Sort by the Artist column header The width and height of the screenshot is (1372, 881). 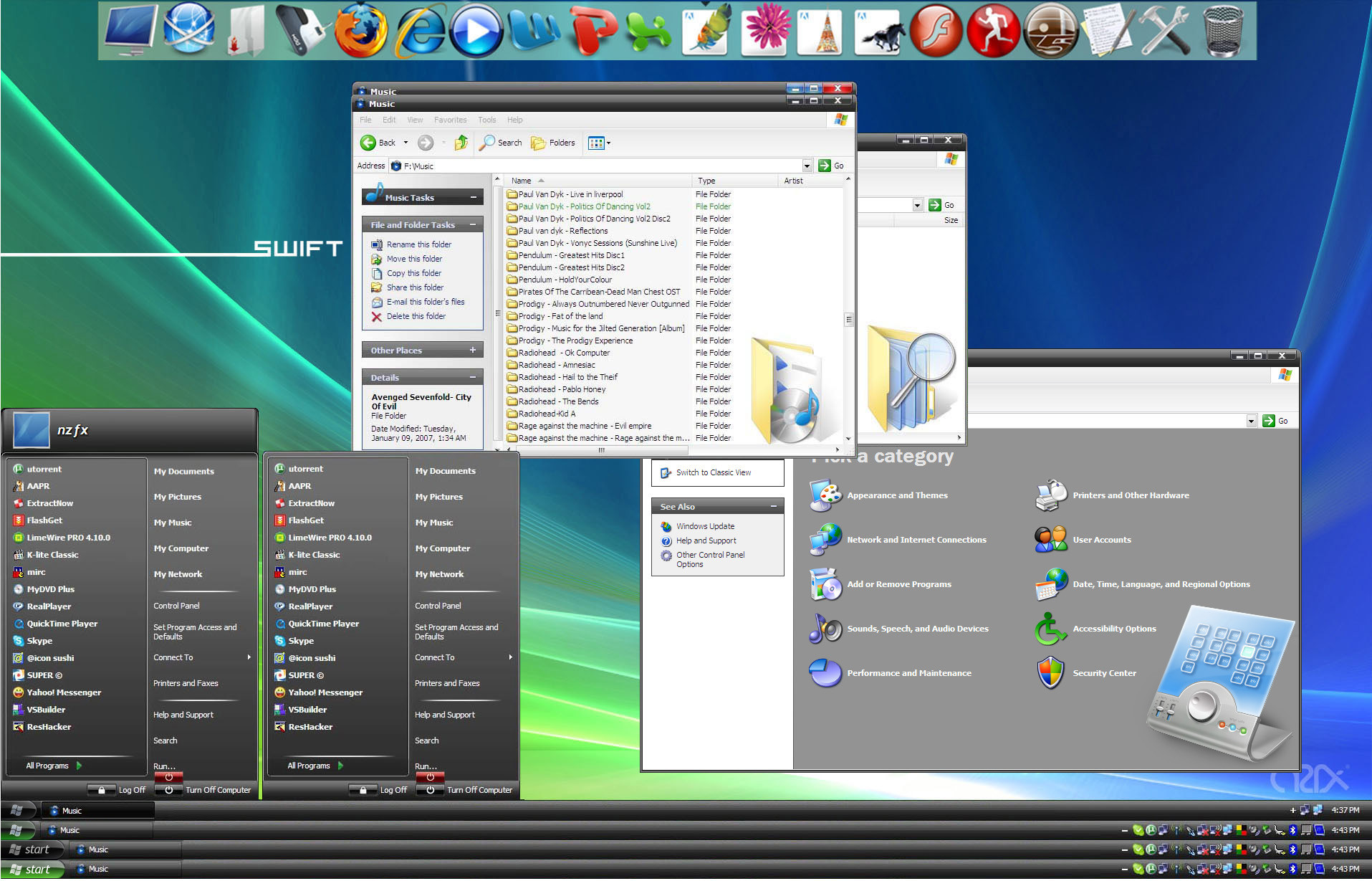[810, 181]
